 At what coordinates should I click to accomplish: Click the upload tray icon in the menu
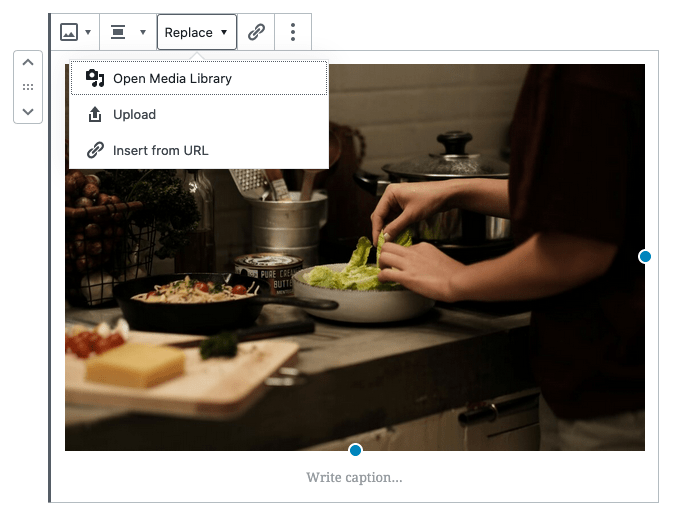click(95, 114)
